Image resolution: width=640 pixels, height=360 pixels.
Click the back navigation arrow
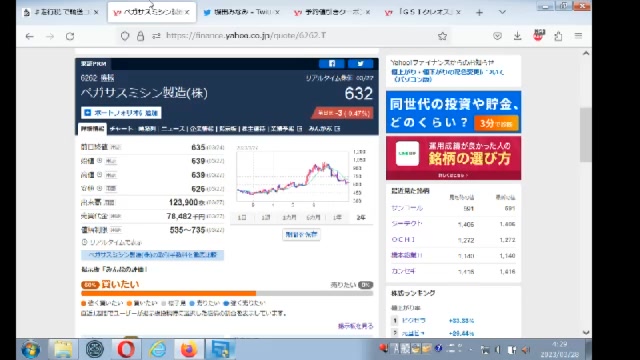click(29, 36)
